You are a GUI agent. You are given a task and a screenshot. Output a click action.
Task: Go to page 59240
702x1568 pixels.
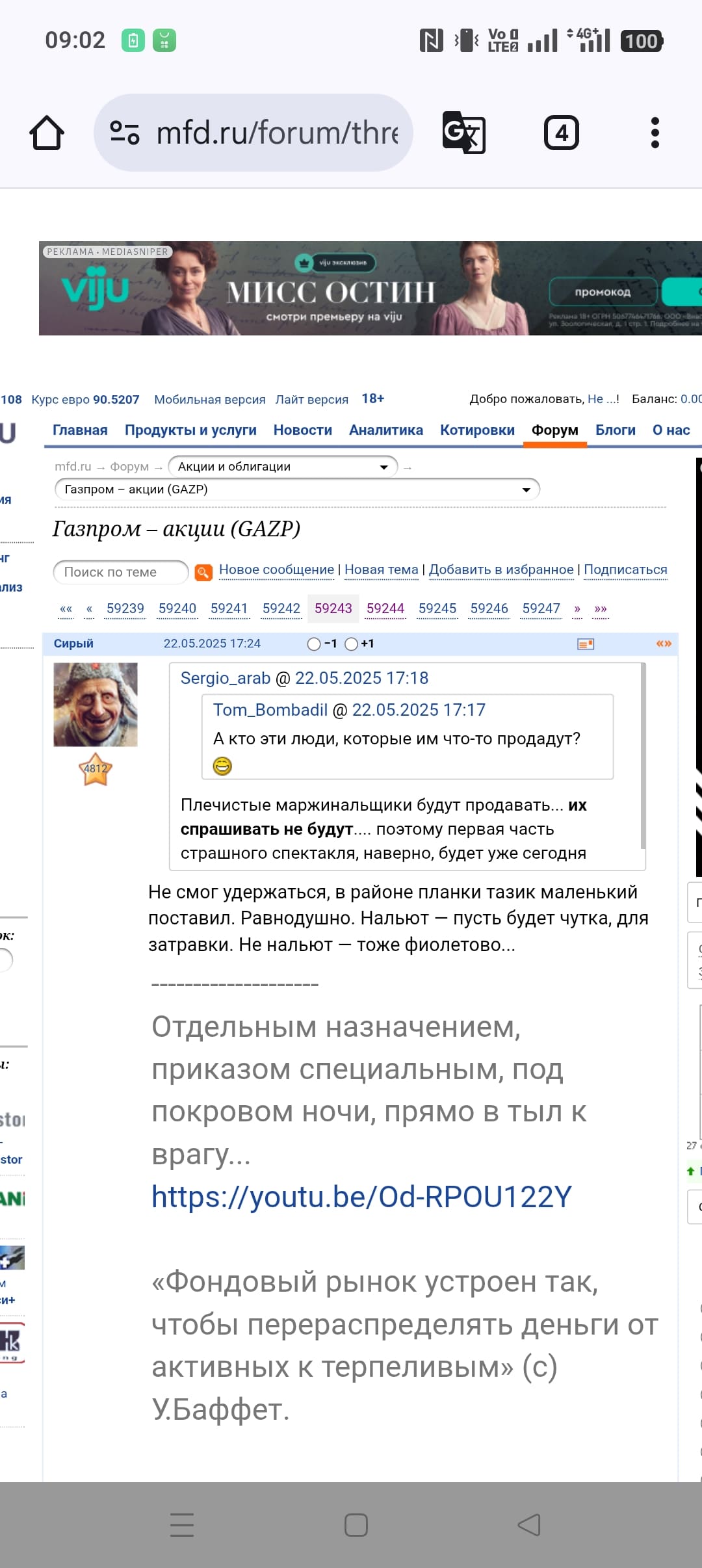177,608
